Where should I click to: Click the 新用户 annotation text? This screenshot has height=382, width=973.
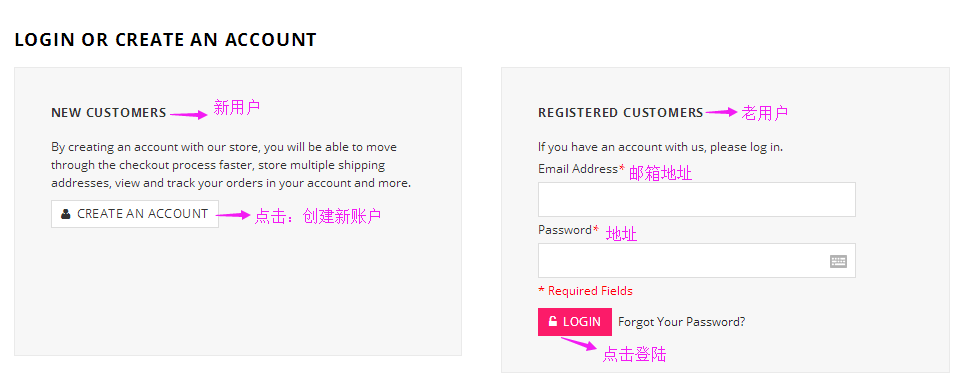[236, 108]
